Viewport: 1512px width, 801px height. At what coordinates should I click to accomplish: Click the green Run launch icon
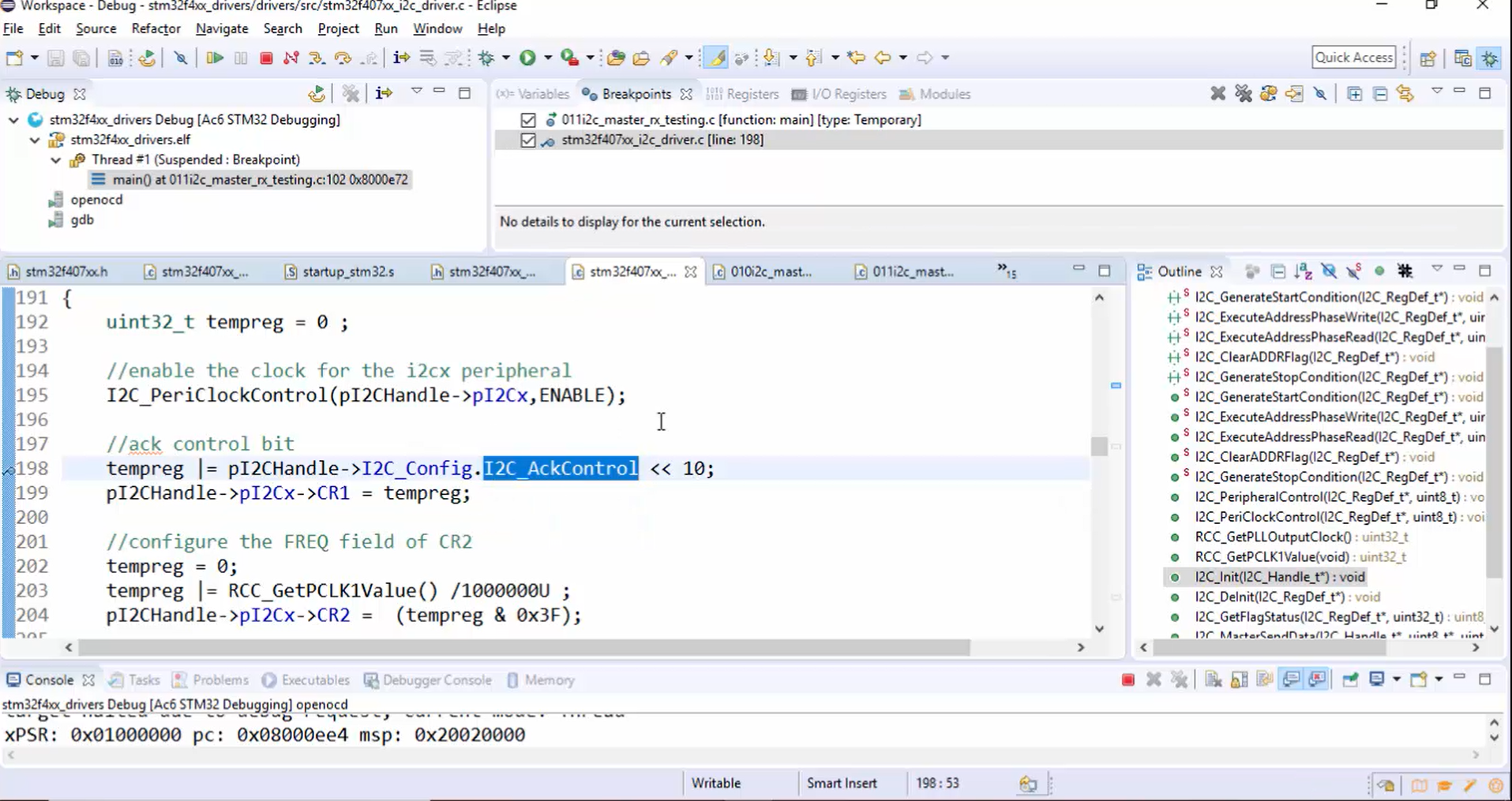point(527,58)
